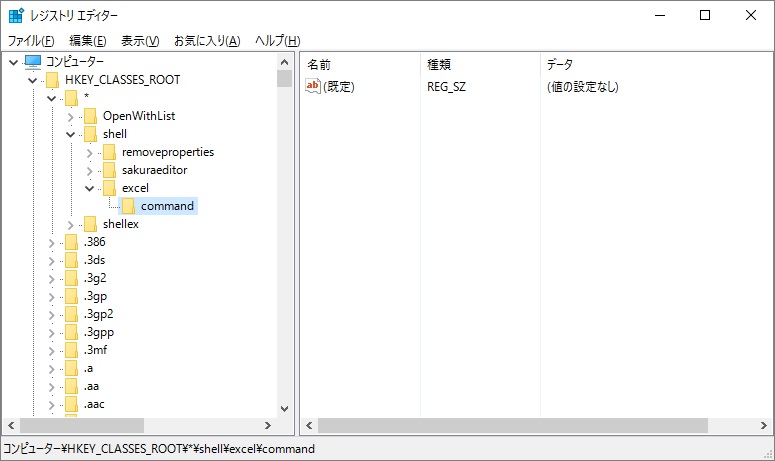This screenshot has height=461, width=775.
Task: Expand the .386 key
Action: pyautogui.click(x=51, y=243)
